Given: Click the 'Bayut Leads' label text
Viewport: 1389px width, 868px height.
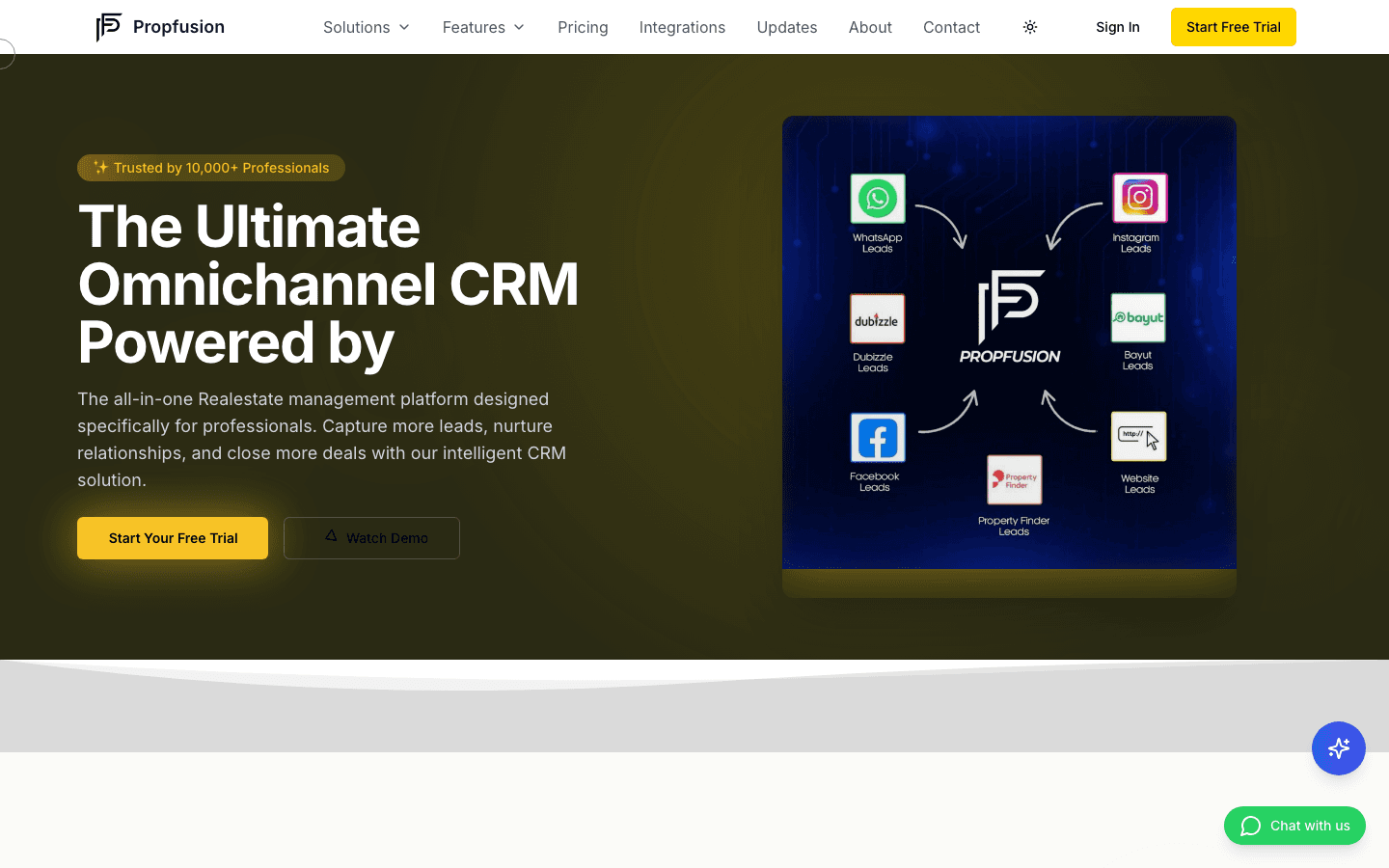Looking at the screenshot, I should pos(1138,361).
